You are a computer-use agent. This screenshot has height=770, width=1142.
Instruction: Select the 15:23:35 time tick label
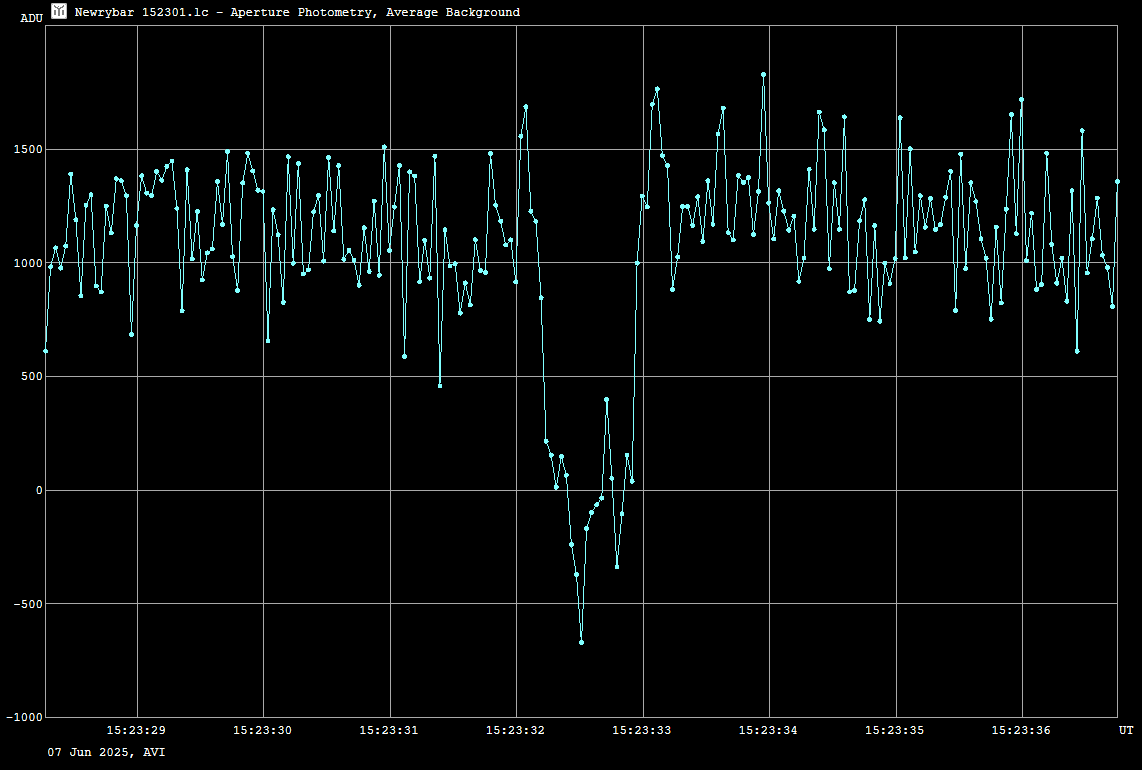[895, 731]
